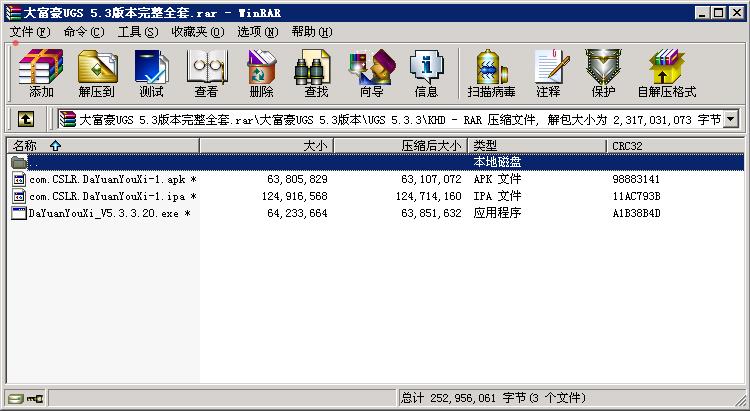Open the 收藏夹(O) menu
Viewport: 750px width, 411px height.
click(x=198, y=32)
